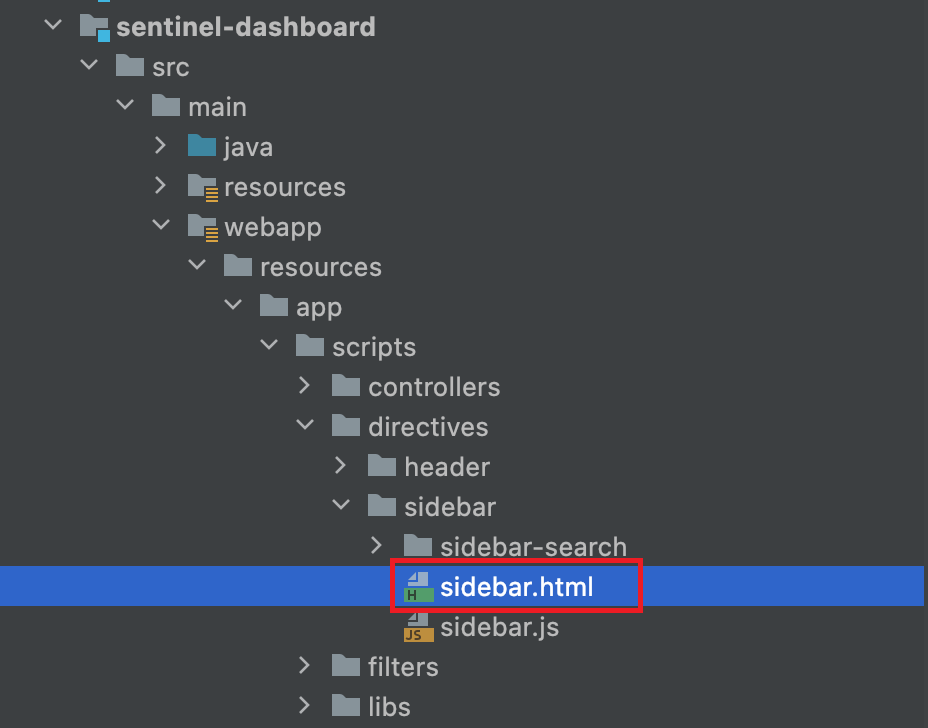
Task: Select the sidebar.js file label
Action: pyautogui.click(x=500, y=627)
